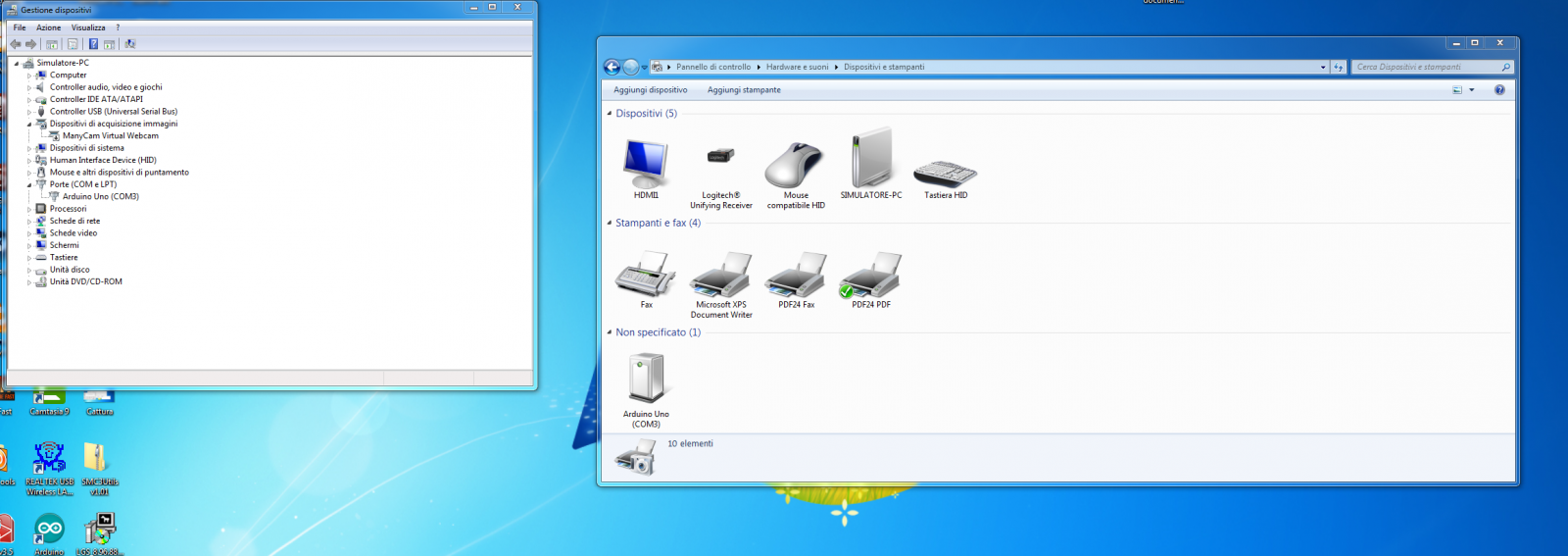Click the blue Help icon in Gestione dispositivi toolbar
The width and height of the screenshot is (1568, 556).
pos(93,44)
